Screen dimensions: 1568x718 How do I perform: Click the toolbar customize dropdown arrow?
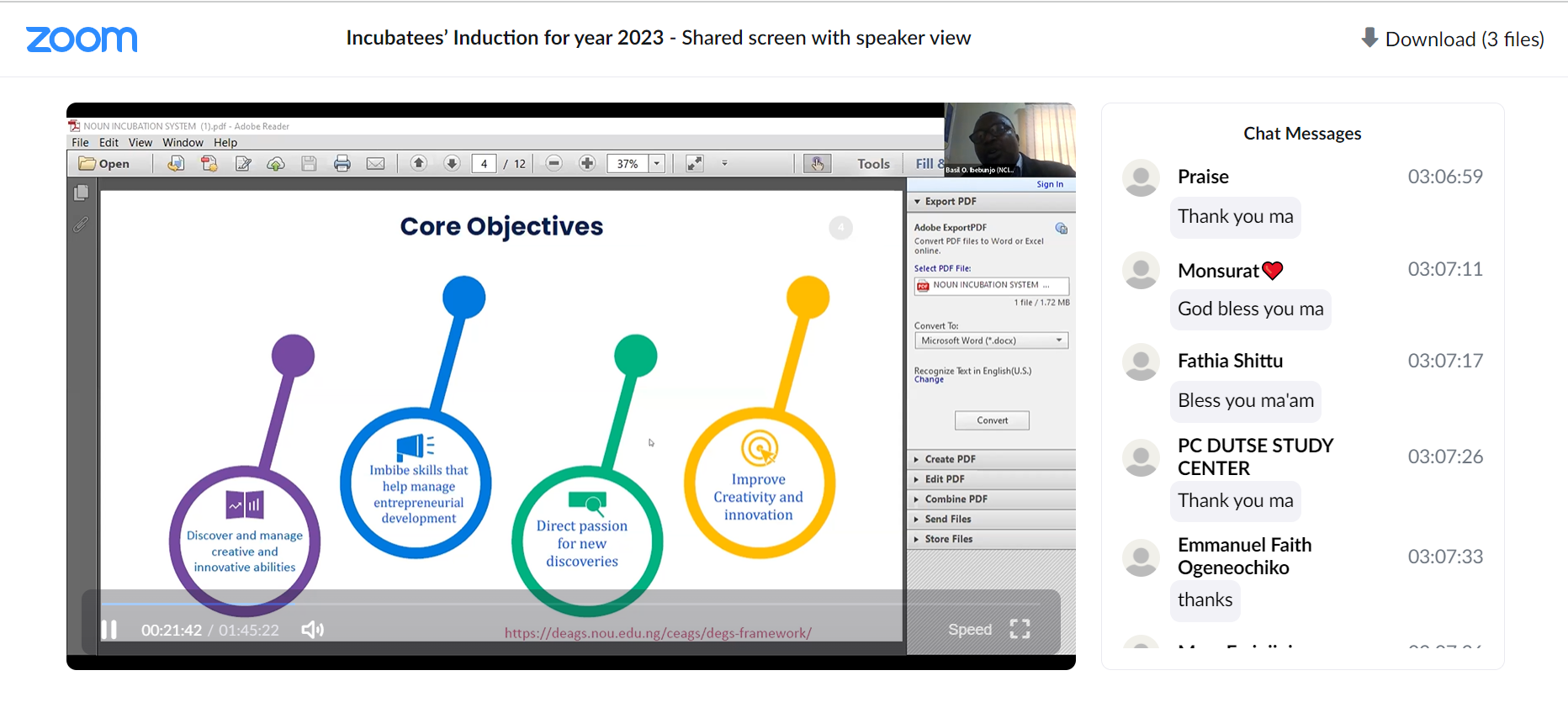[x=724, y=164]
